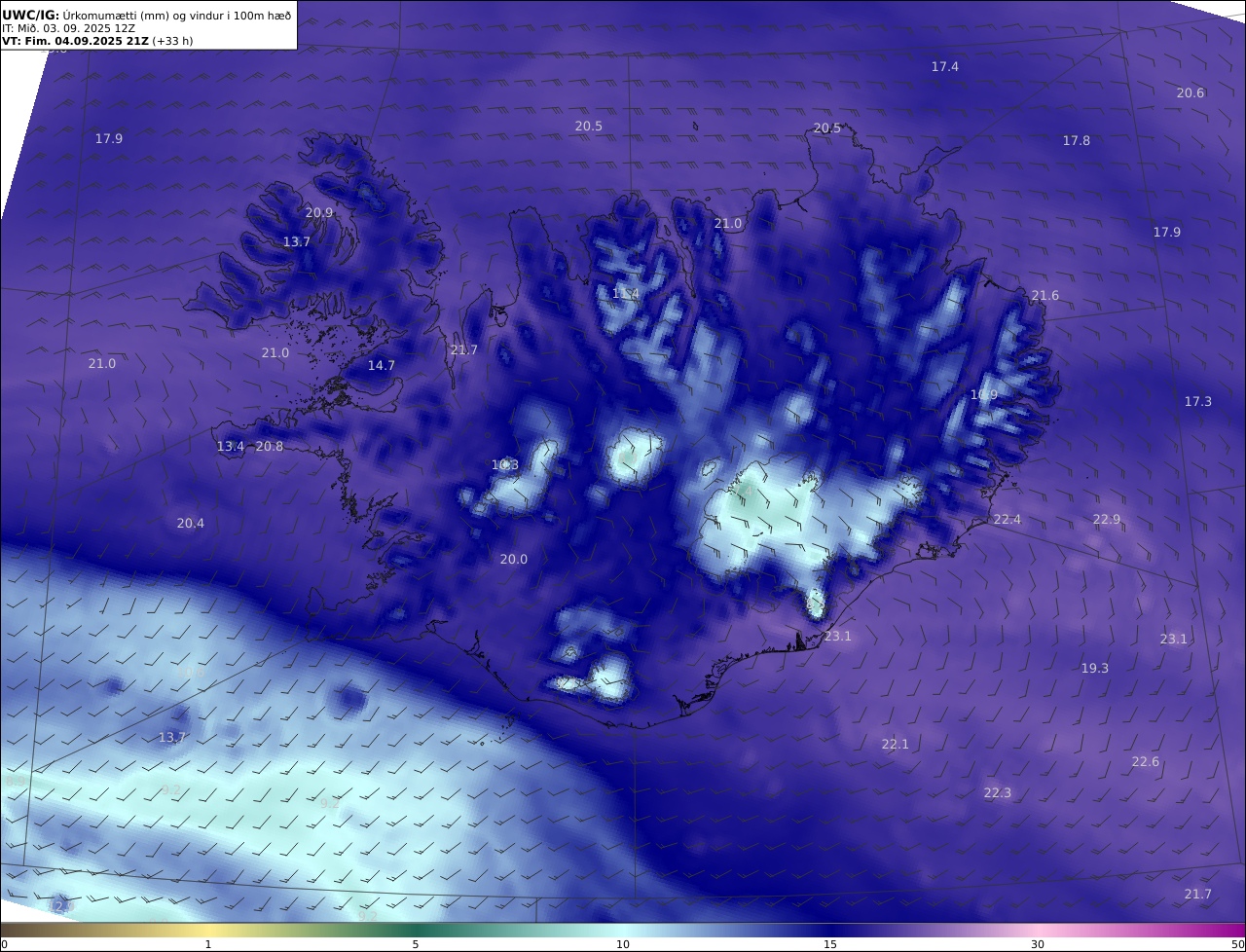Select the 13.4 value label

[x=230, y=447]
